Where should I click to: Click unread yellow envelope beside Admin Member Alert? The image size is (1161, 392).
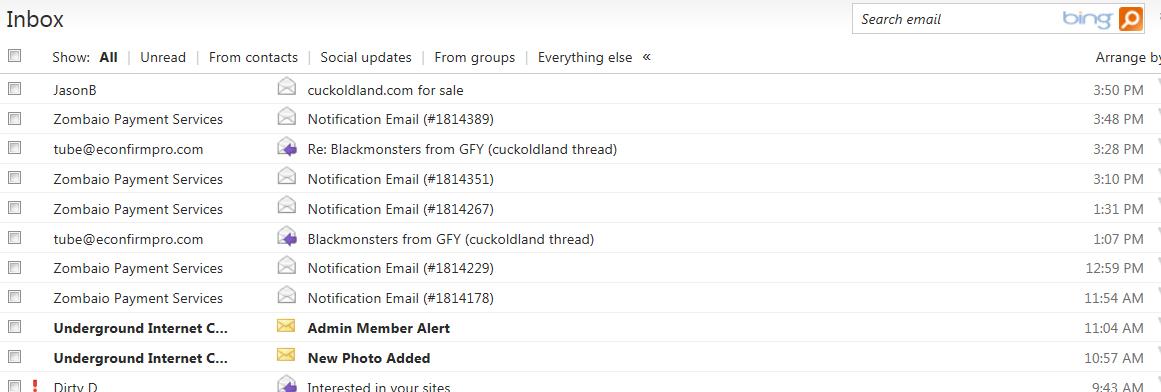click(x=286, y=326)
